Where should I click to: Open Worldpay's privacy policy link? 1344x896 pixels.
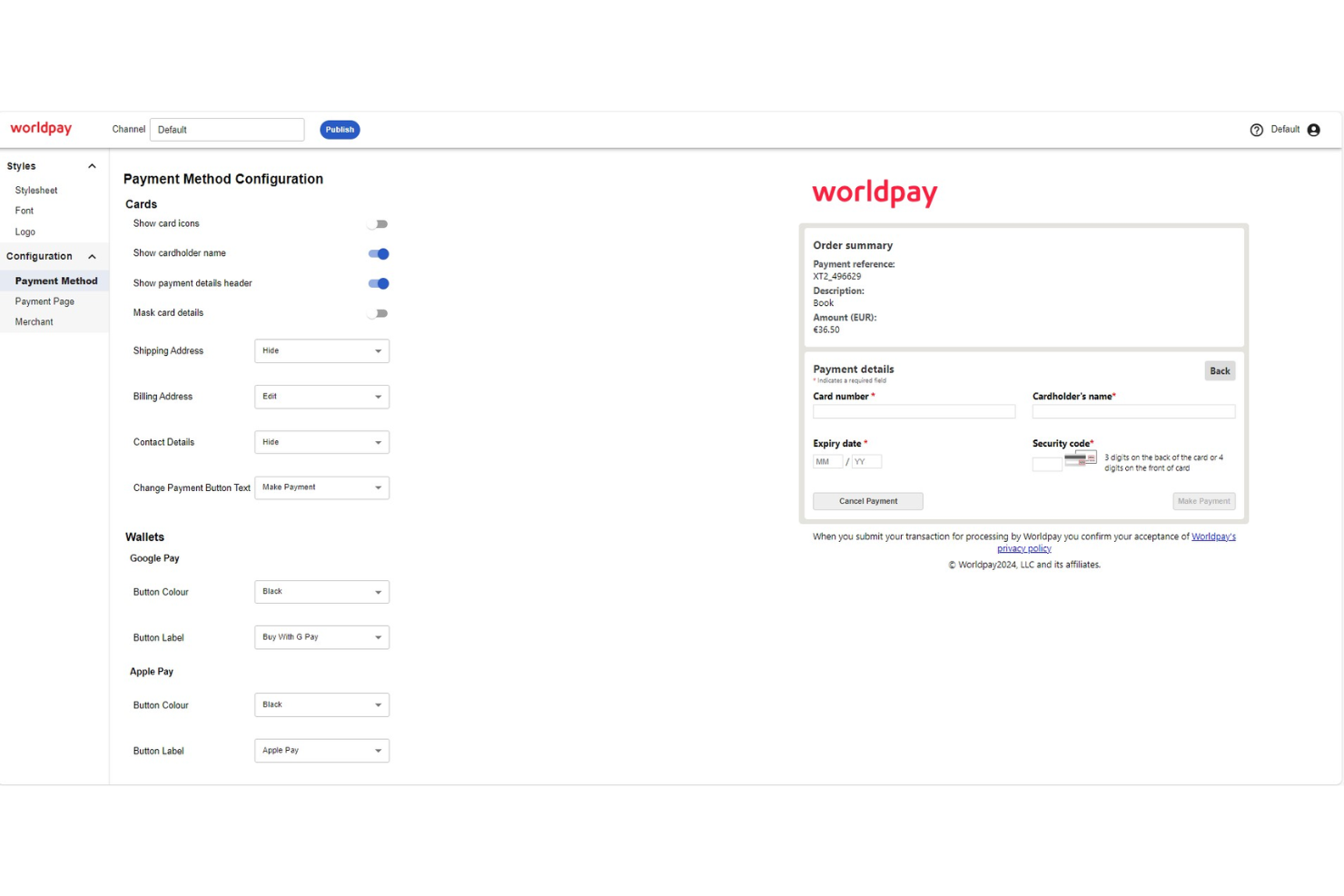pyautogui.click(x=1213, y=537)
